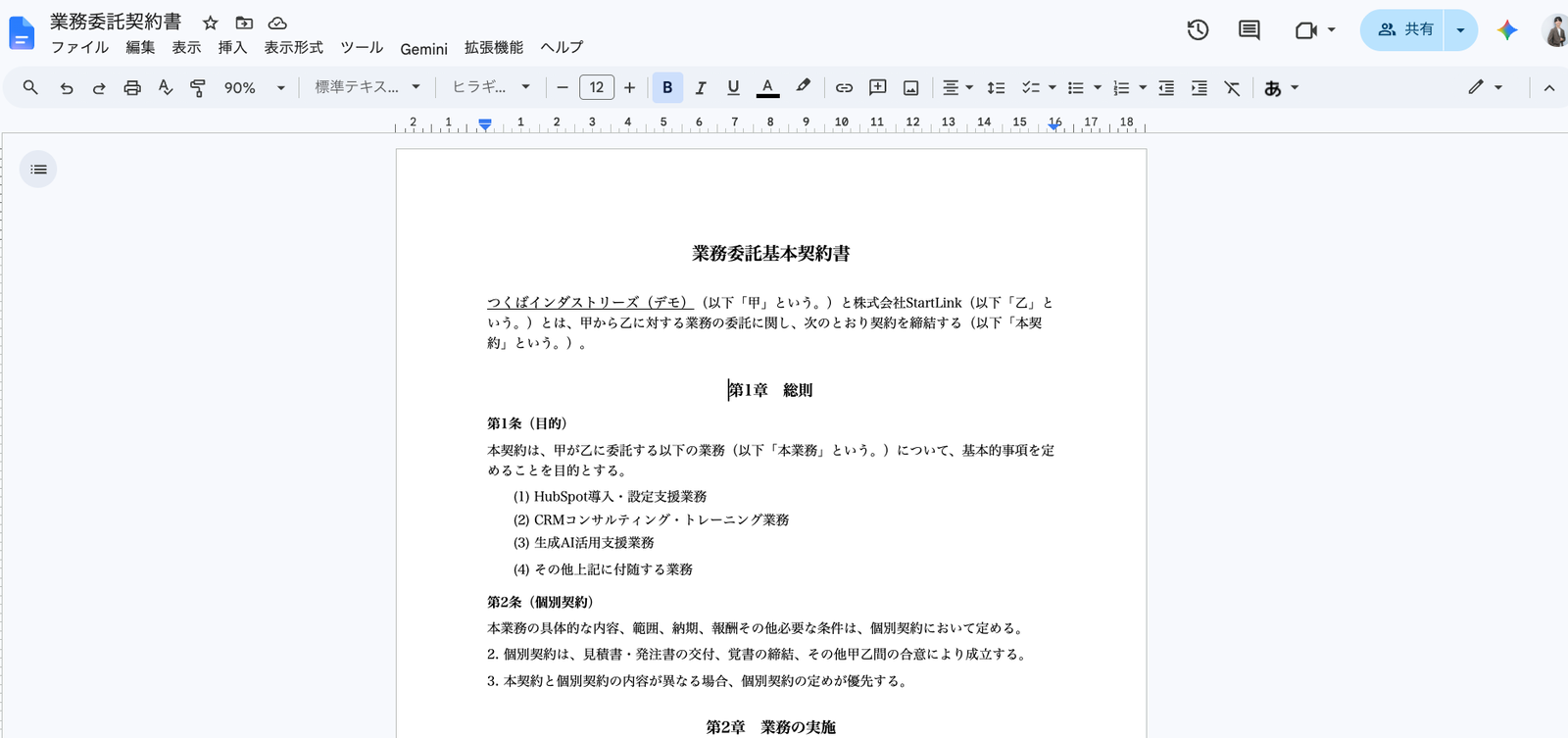Open the checklist options arrow
Viewport: 1568px width, 738px height.
[x=1053, y=87]
